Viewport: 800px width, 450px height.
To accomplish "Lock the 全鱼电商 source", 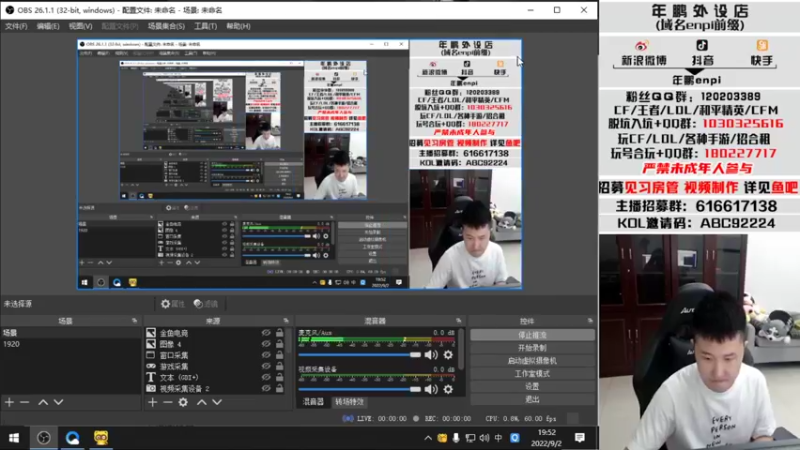I will click(x=280, y=333).
